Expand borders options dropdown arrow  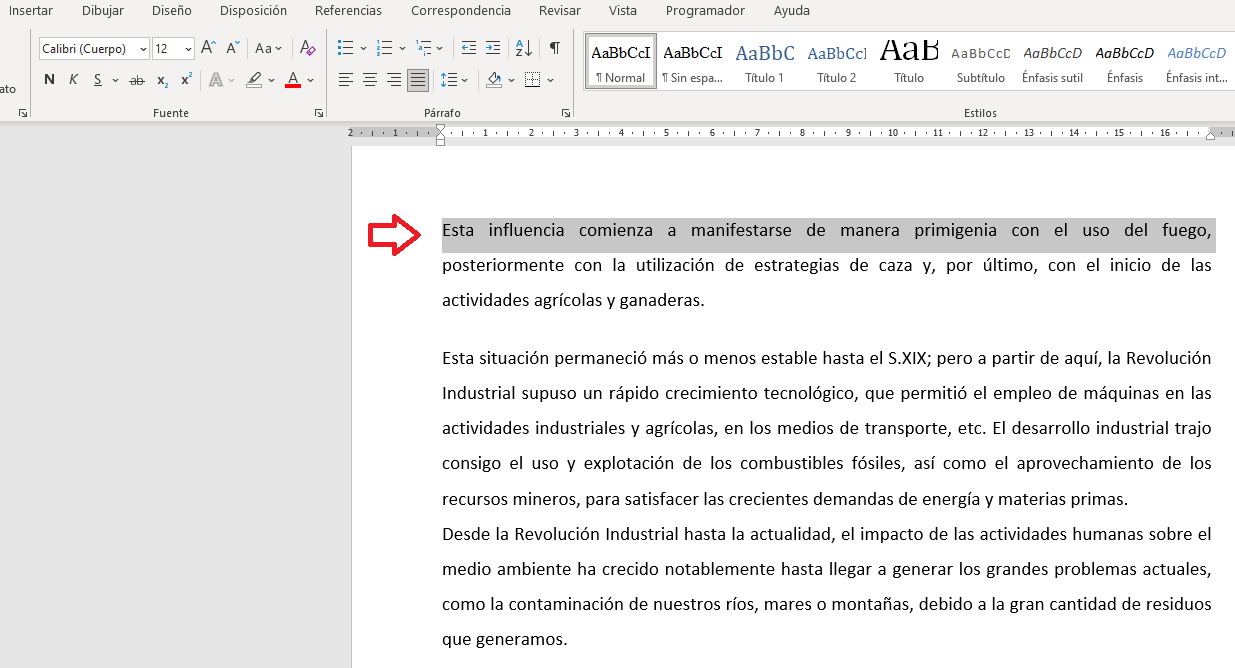tap(550, 80)
